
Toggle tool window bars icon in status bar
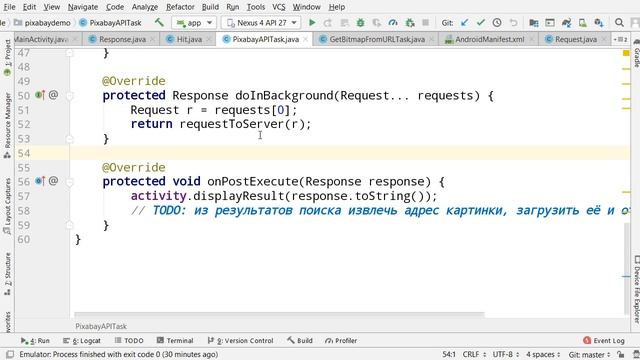pyautogui.click(x=10, y=354)
